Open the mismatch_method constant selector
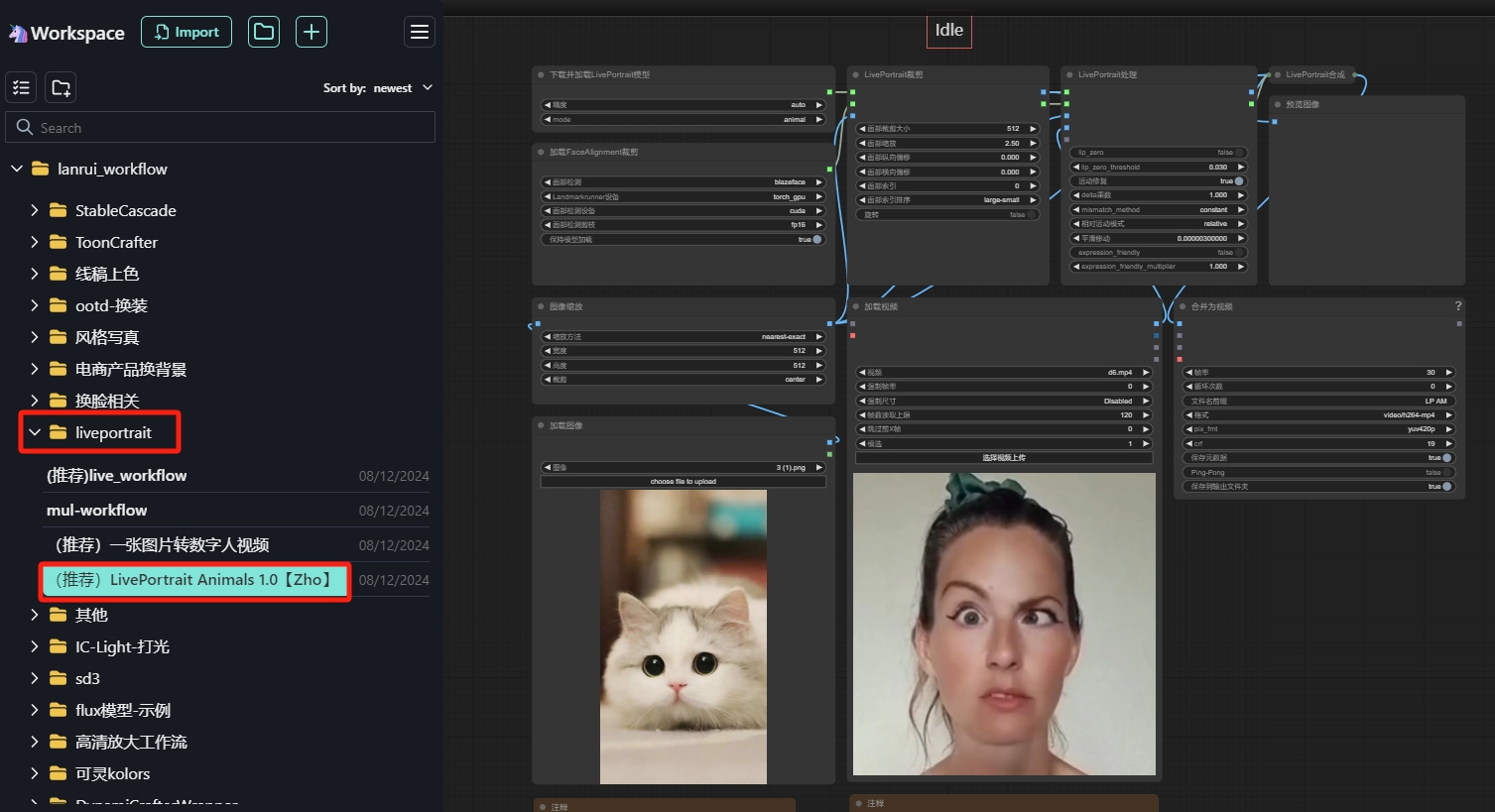The image size is (1495, 812). (x=1158, y=209)
